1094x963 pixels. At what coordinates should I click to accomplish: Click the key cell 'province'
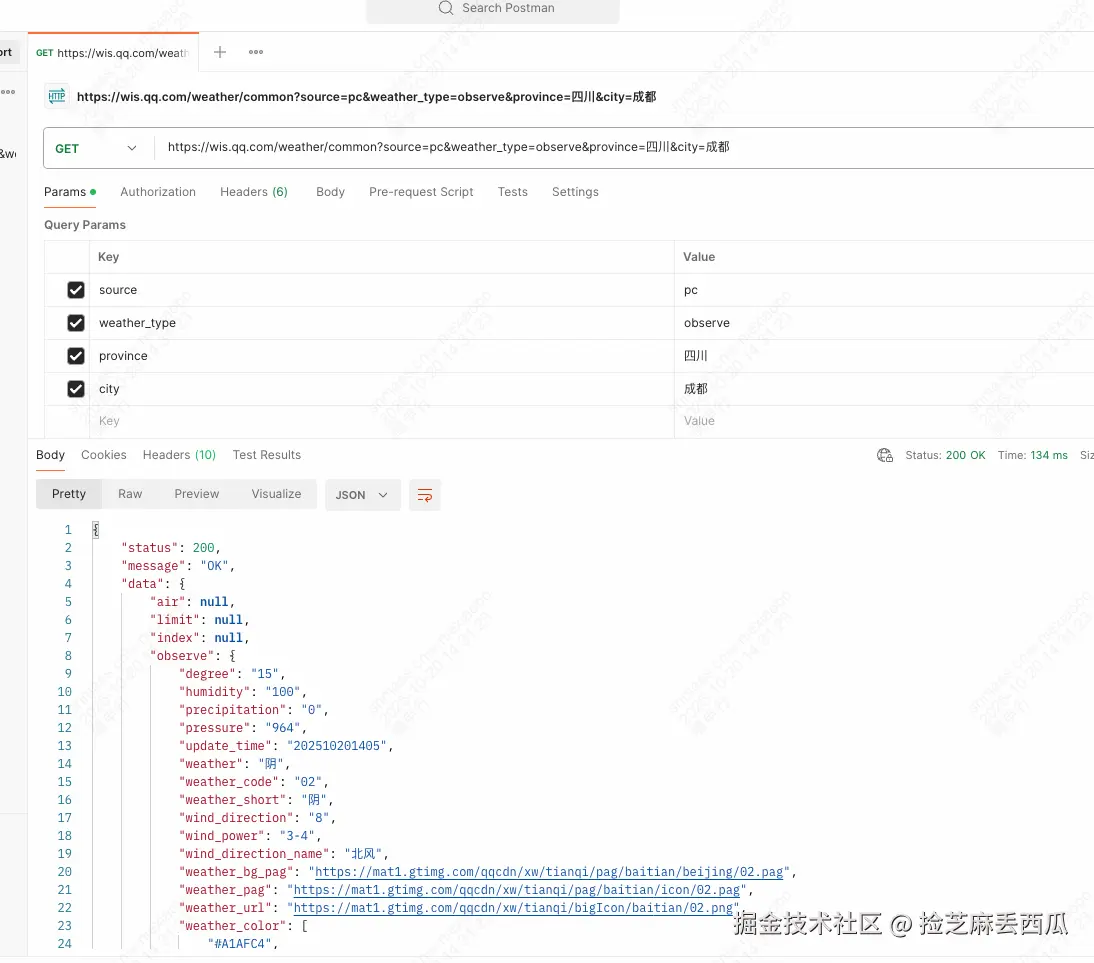pos(382,356)
